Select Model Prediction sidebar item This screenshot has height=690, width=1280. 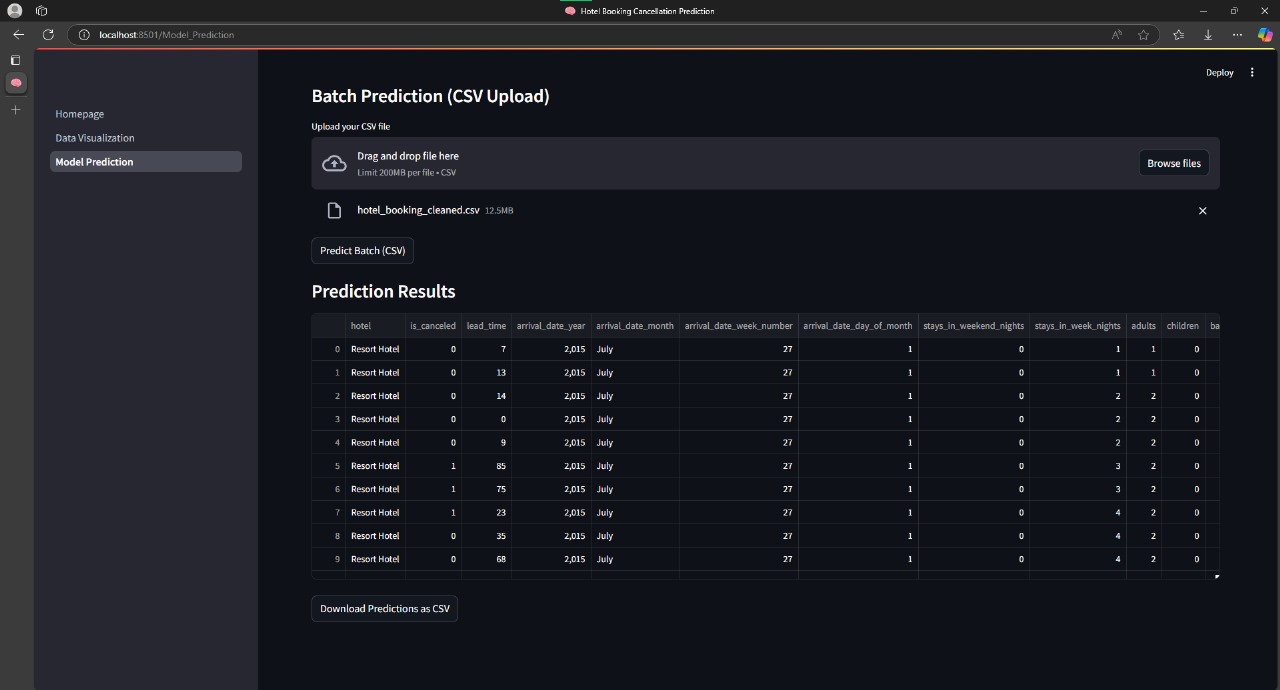146,162
